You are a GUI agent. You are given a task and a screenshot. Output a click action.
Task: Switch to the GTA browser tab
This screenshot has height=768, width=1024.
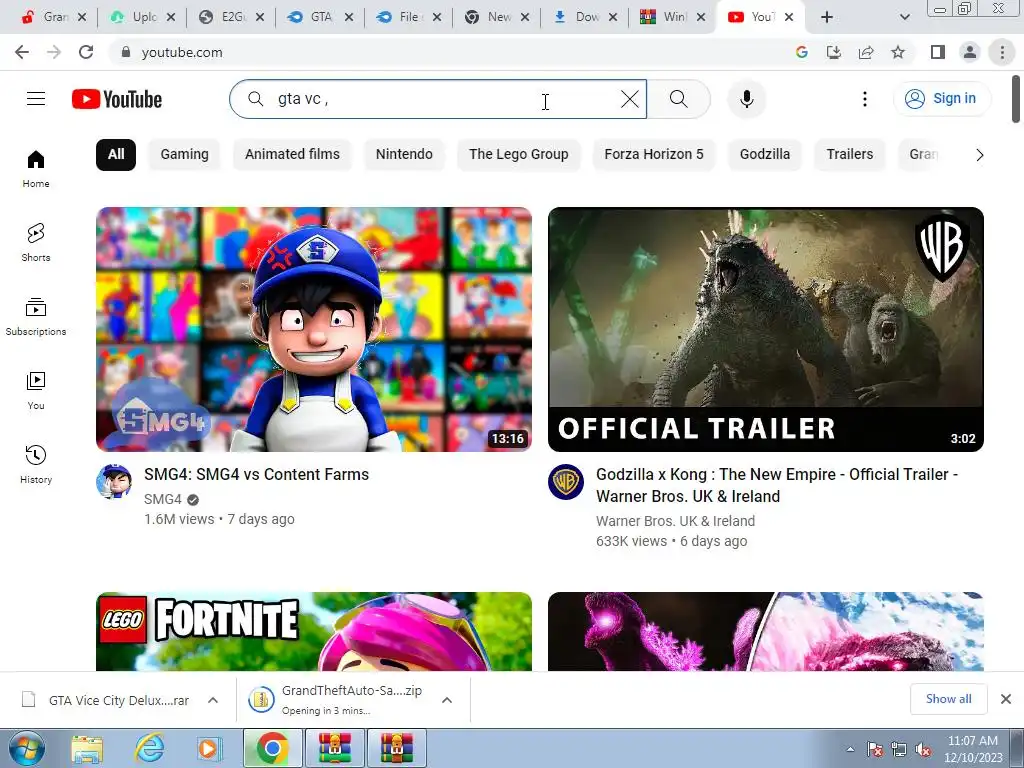tap(320, 17)
